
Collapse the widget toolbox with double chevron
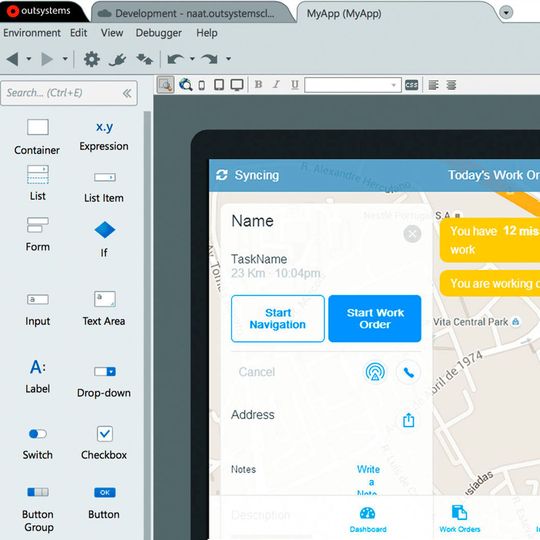(127, 93)
